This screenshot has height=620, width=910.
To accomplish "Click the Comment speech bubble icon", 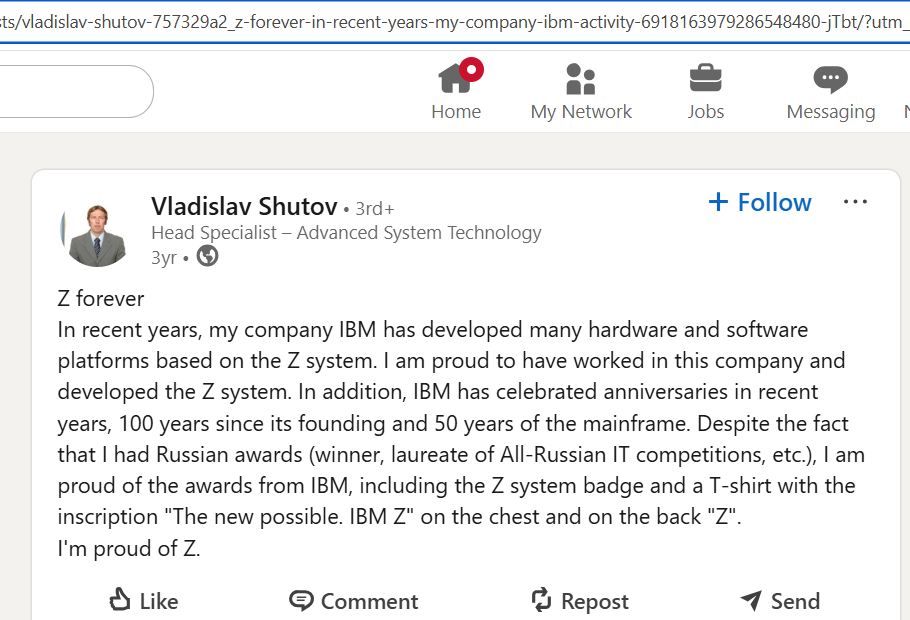I will tap(301, 600).
